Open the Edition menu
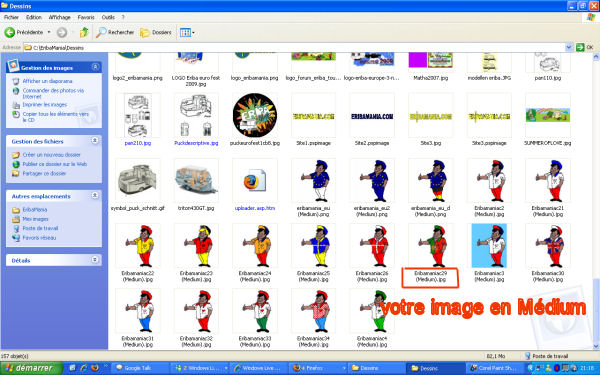600x375 pixels. pyautogui.click(x=34, y=17)
